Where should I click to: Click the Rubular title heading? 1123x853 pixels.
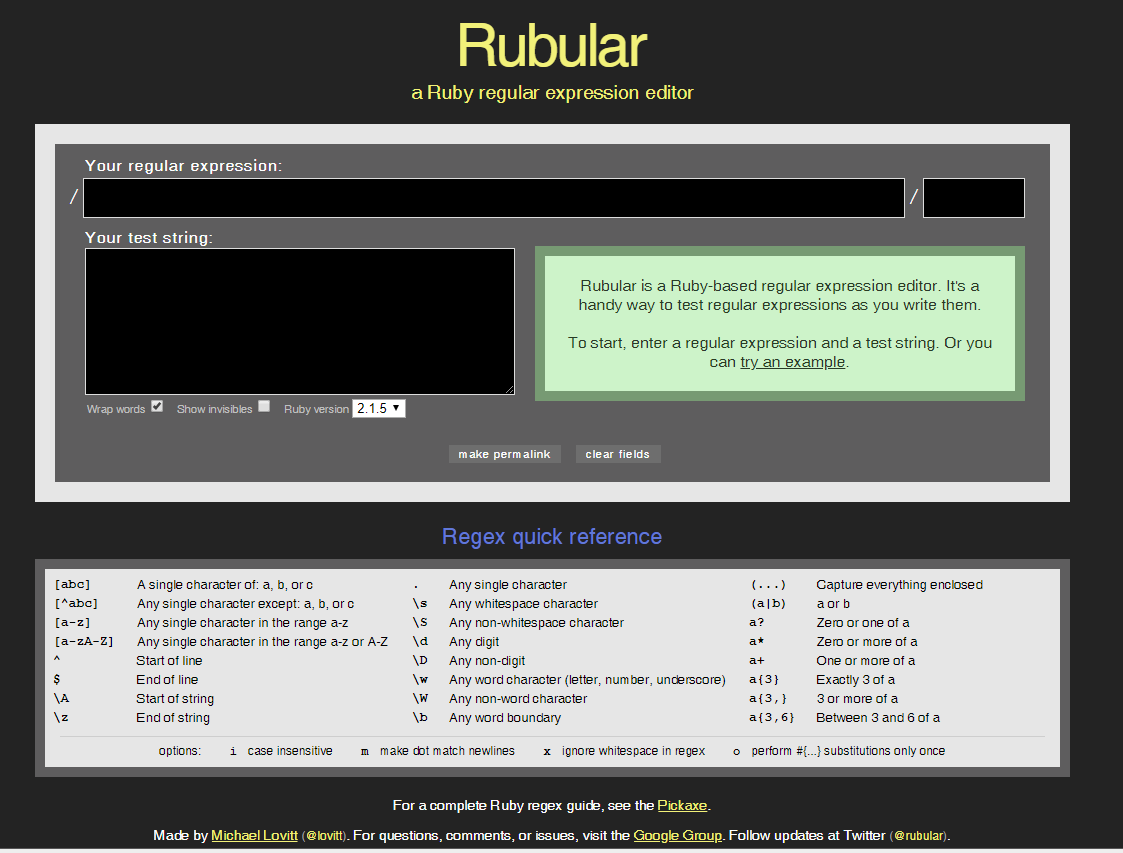pyautogui.click(x=551, y=46)
